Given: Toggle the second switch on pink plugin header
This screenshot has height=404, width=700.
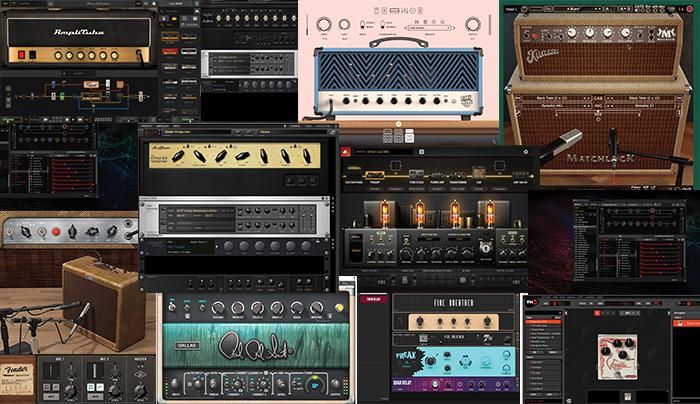Looking at the screenshot, I should pos(382,24).
